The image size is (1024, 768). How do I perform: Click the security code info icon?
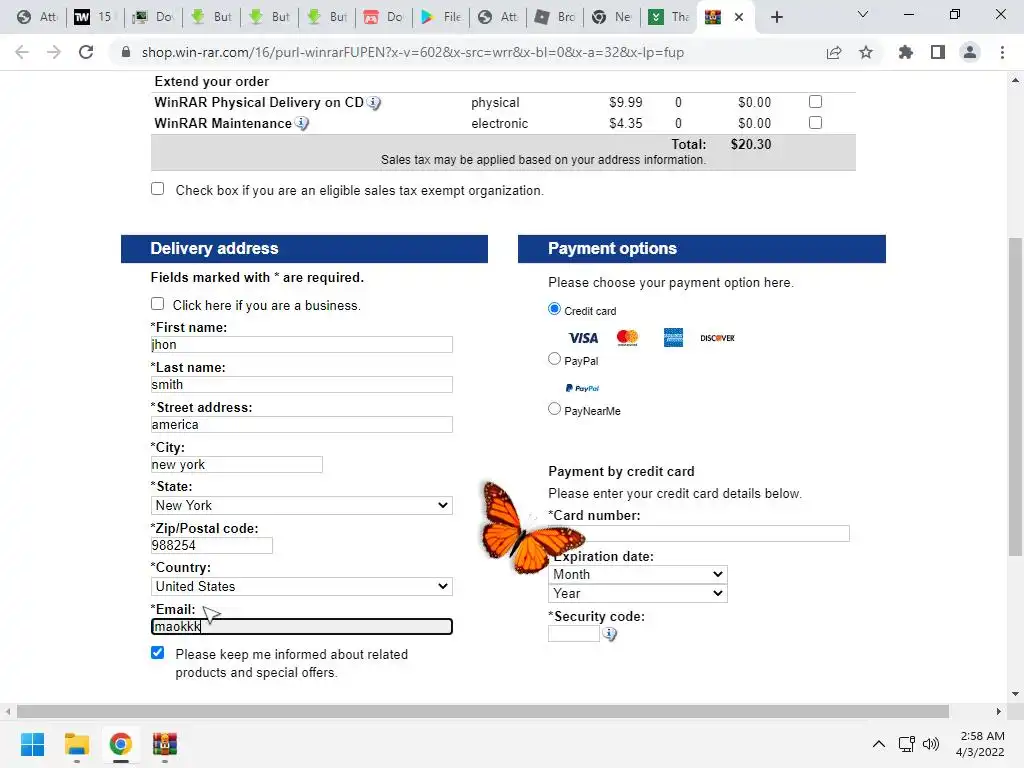(x=609, y=634)
